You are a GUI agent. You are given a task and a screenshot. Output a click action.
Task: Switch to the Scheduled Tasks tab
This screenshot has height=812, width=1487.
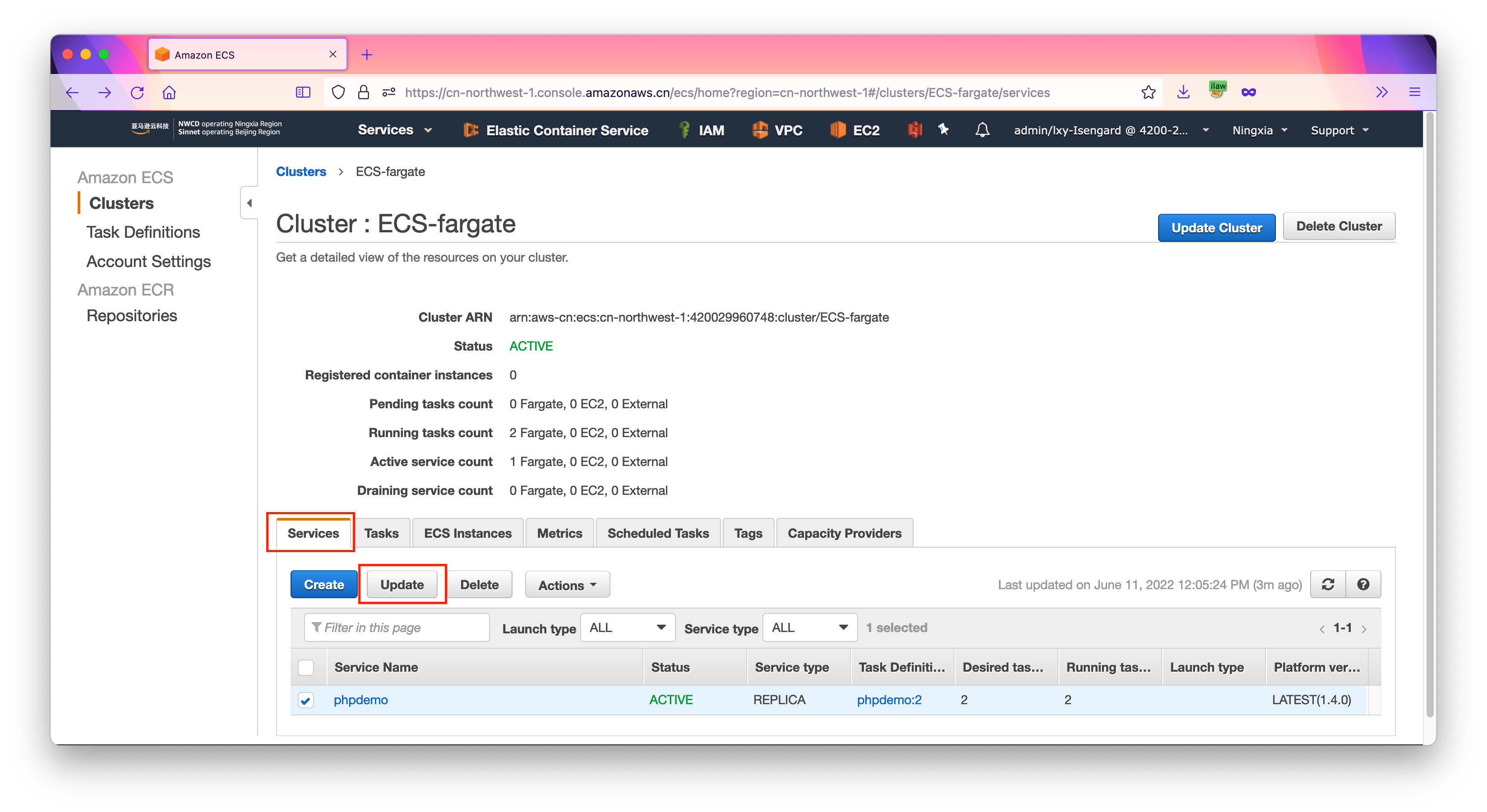(658, 533)
